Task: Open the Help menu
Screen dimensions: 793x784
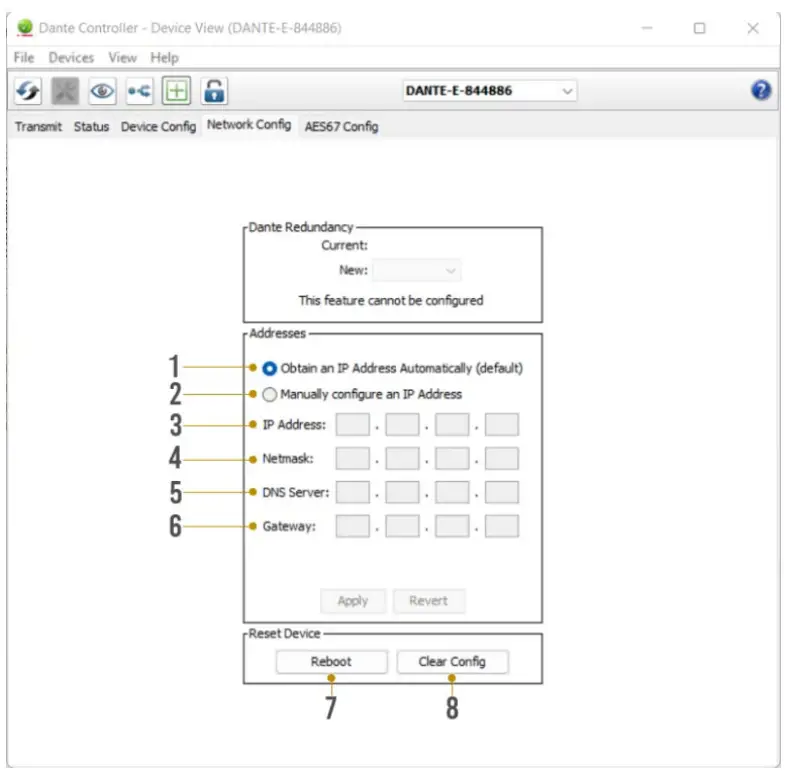Action: 164,58
